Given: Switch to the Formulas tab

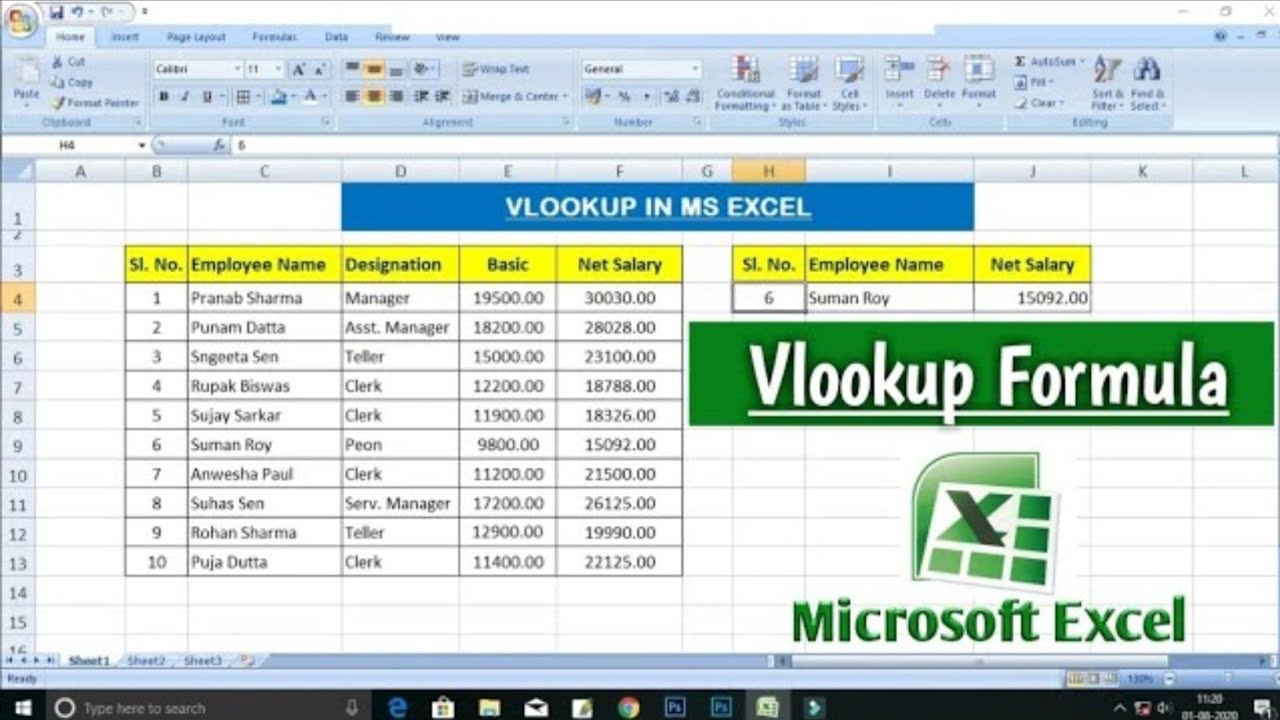Looking at the screenshot, I should pos(274,37).
